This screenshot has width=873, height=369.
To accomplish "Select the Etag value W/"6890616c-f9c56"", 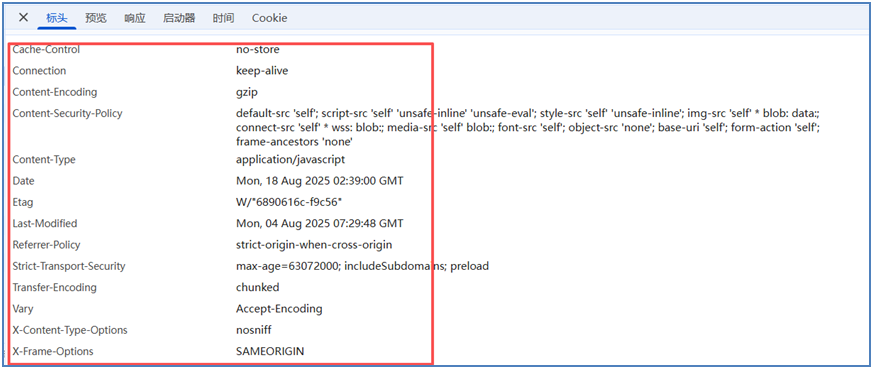I will click(x=287, y=202).
